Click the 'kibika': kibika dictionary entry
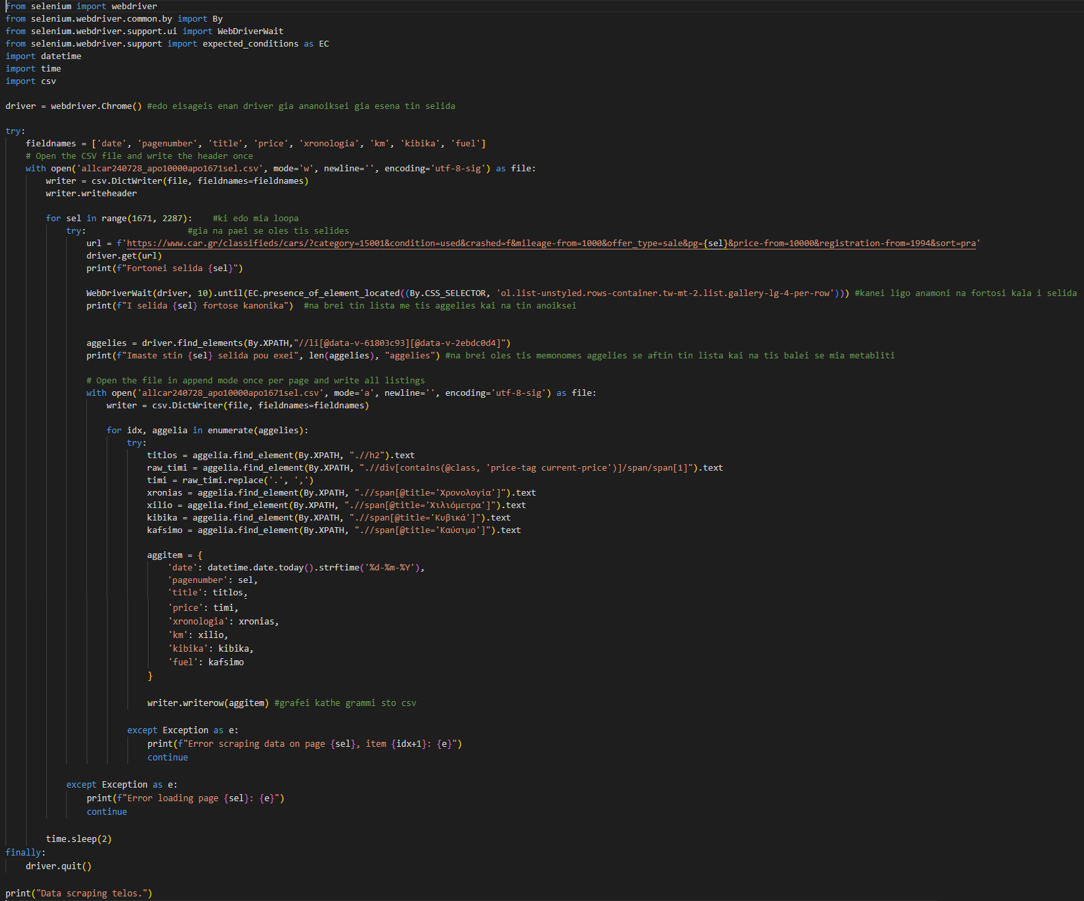The image size is (1084, 901). click(210, 649)
